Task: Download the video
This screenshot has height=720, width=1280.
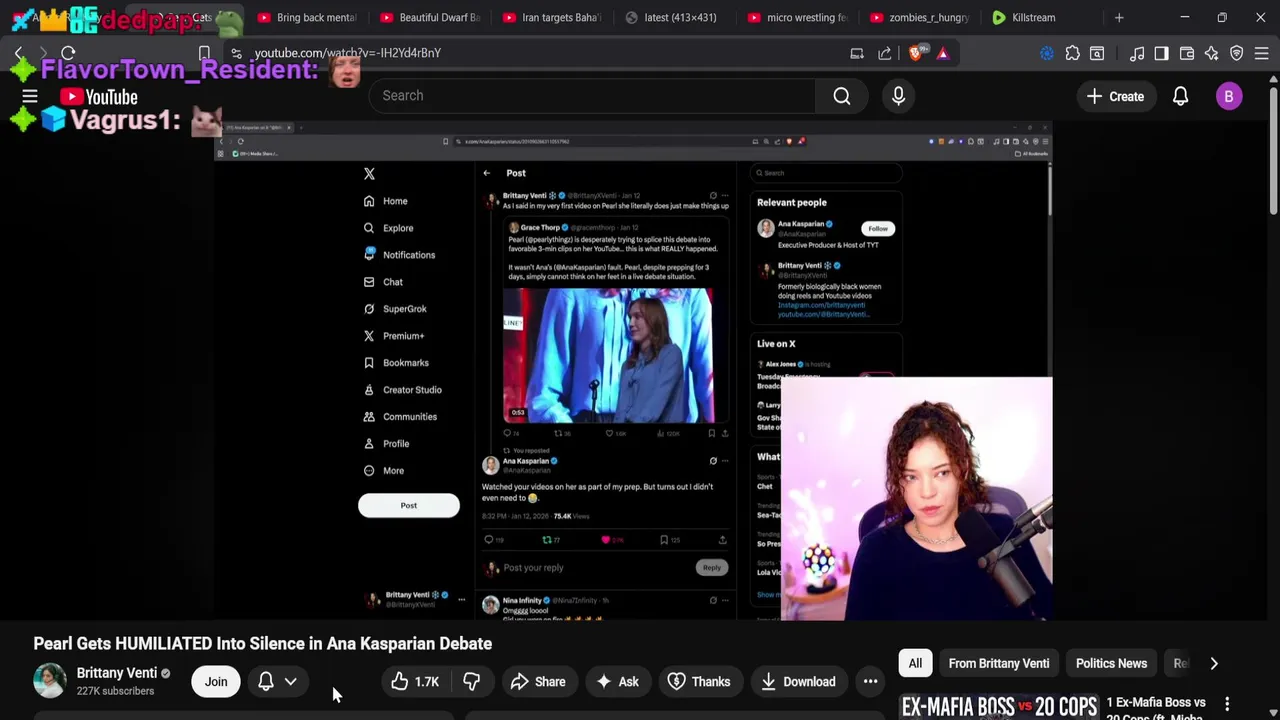Action: point(798,682)
